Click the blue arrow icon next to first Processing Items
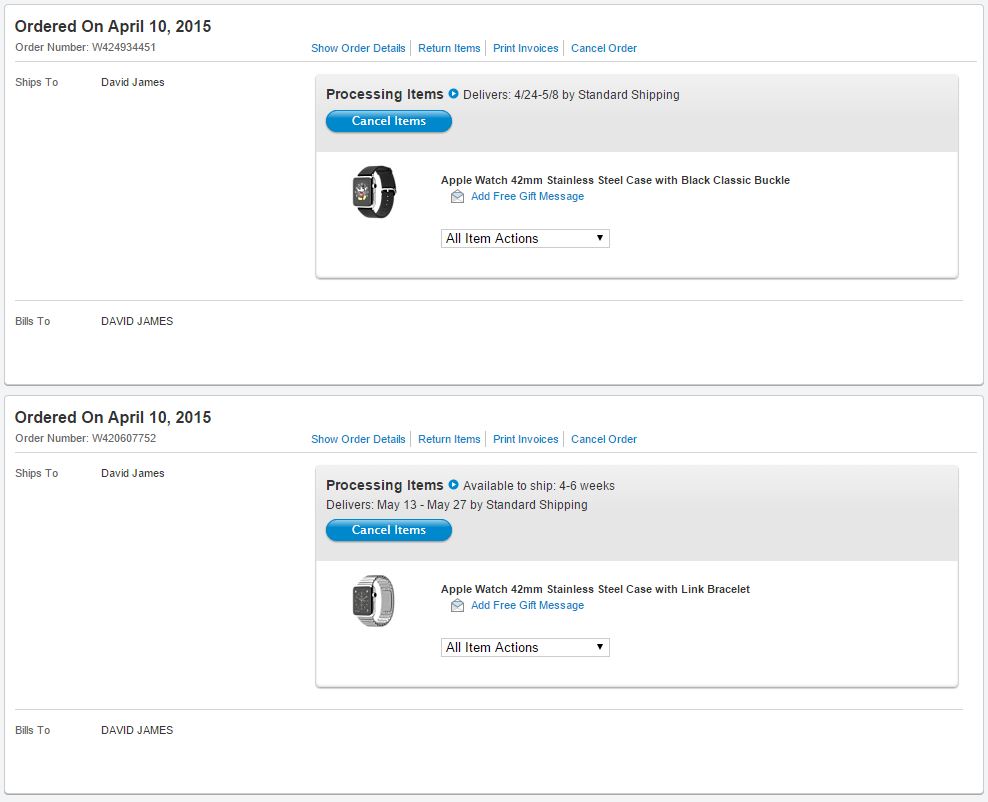Image resolution: width=988 pixels, height=802 pixels. pos(453,94)
